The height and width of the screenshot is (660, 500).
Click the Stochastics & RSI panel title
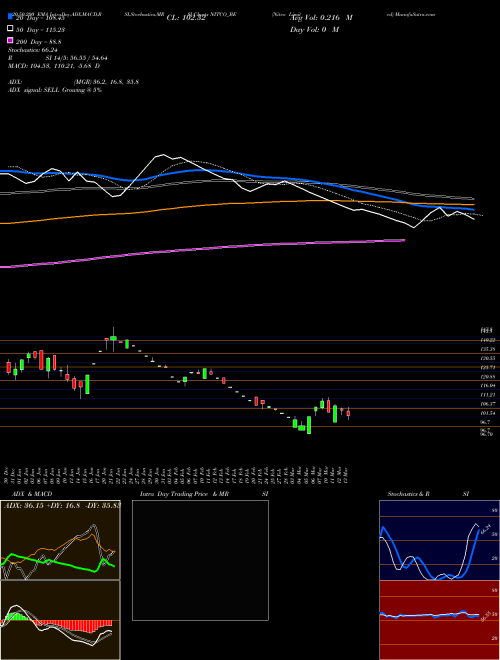click(x=428, y=494)
